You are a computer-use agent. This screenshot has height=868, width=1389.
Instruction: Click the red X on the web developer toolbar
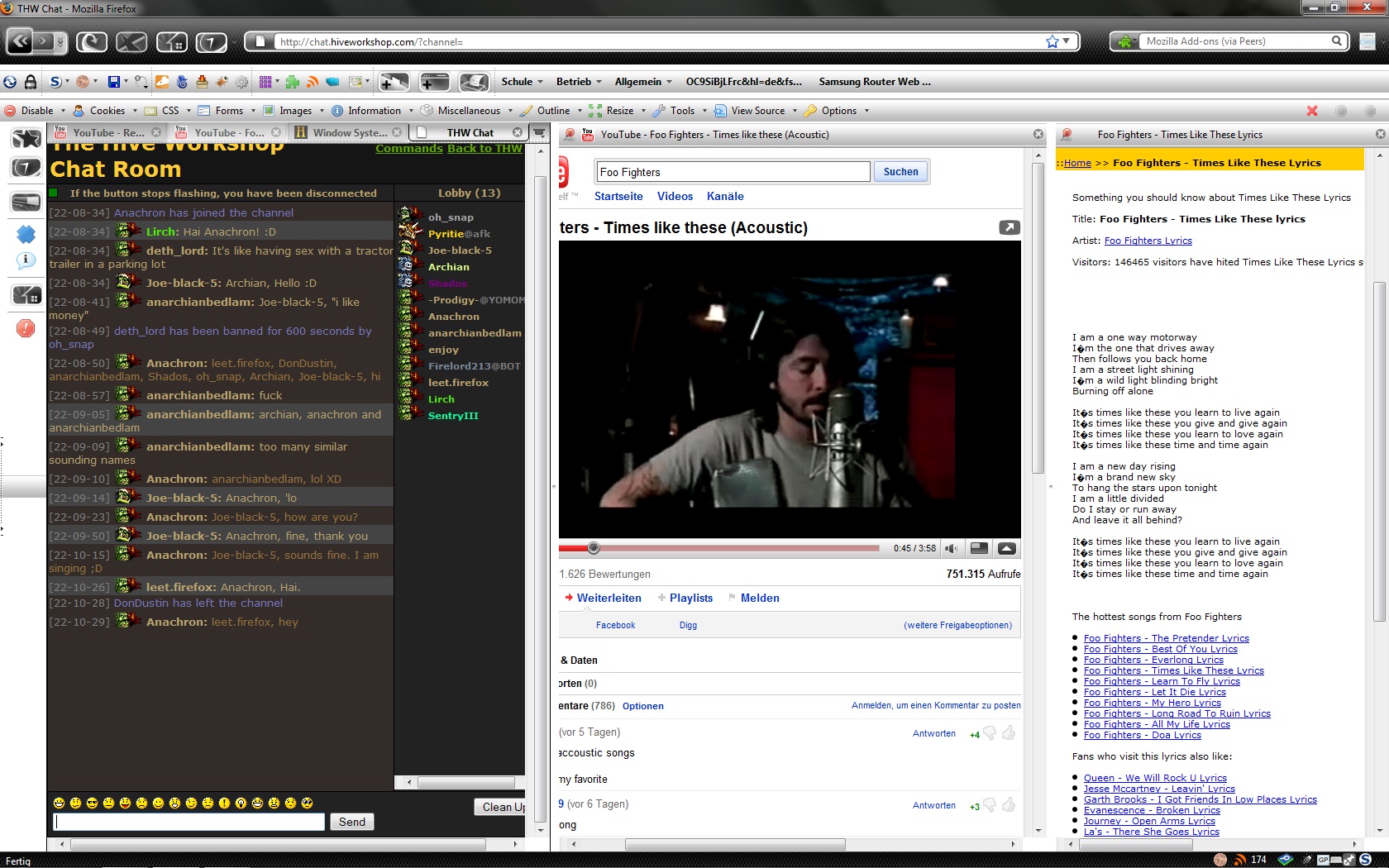click(1312, 111)
